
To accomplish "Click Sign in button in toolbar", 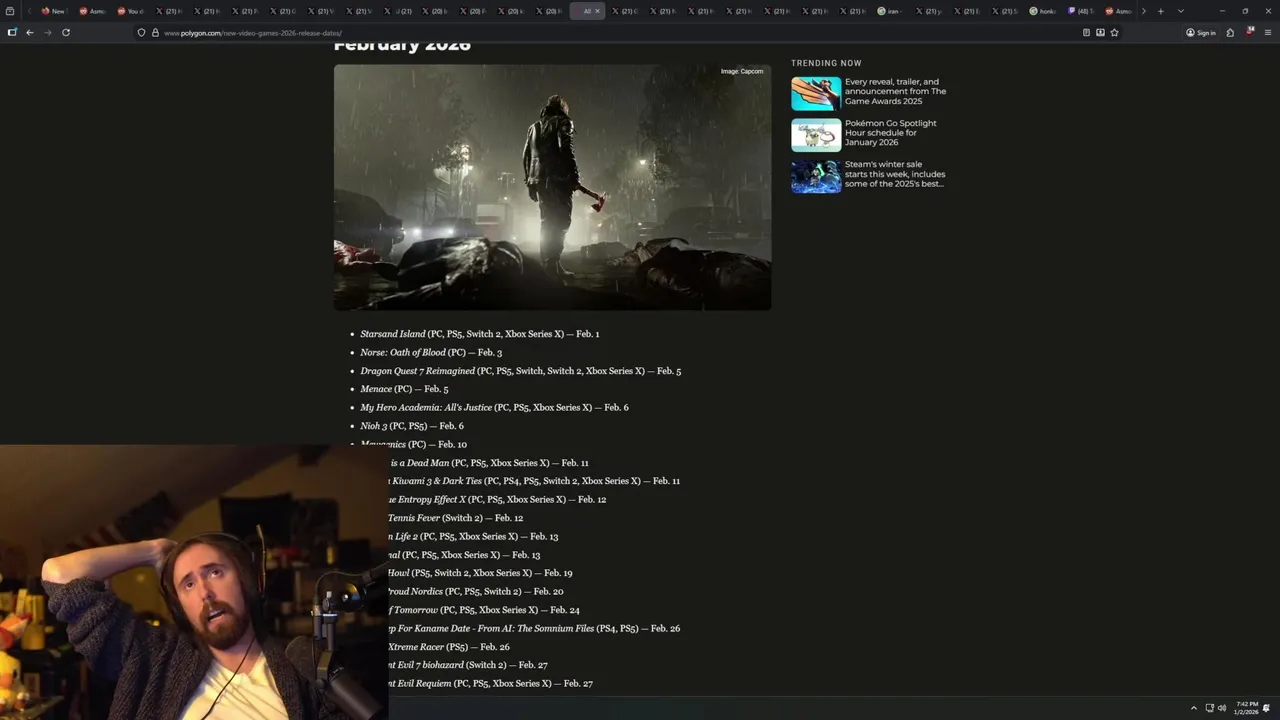I will pyautogui.click(x=1201, y=32).
